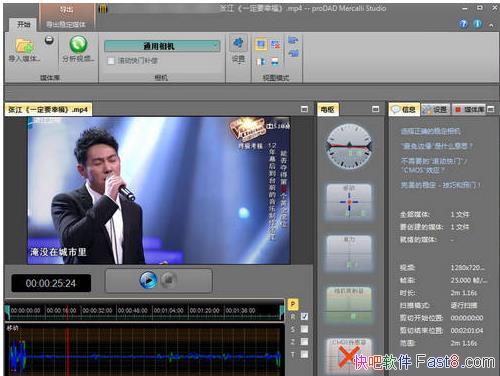Click the yellow striped app icon in the title bar

pyautogui.click(x=103, y=9)
